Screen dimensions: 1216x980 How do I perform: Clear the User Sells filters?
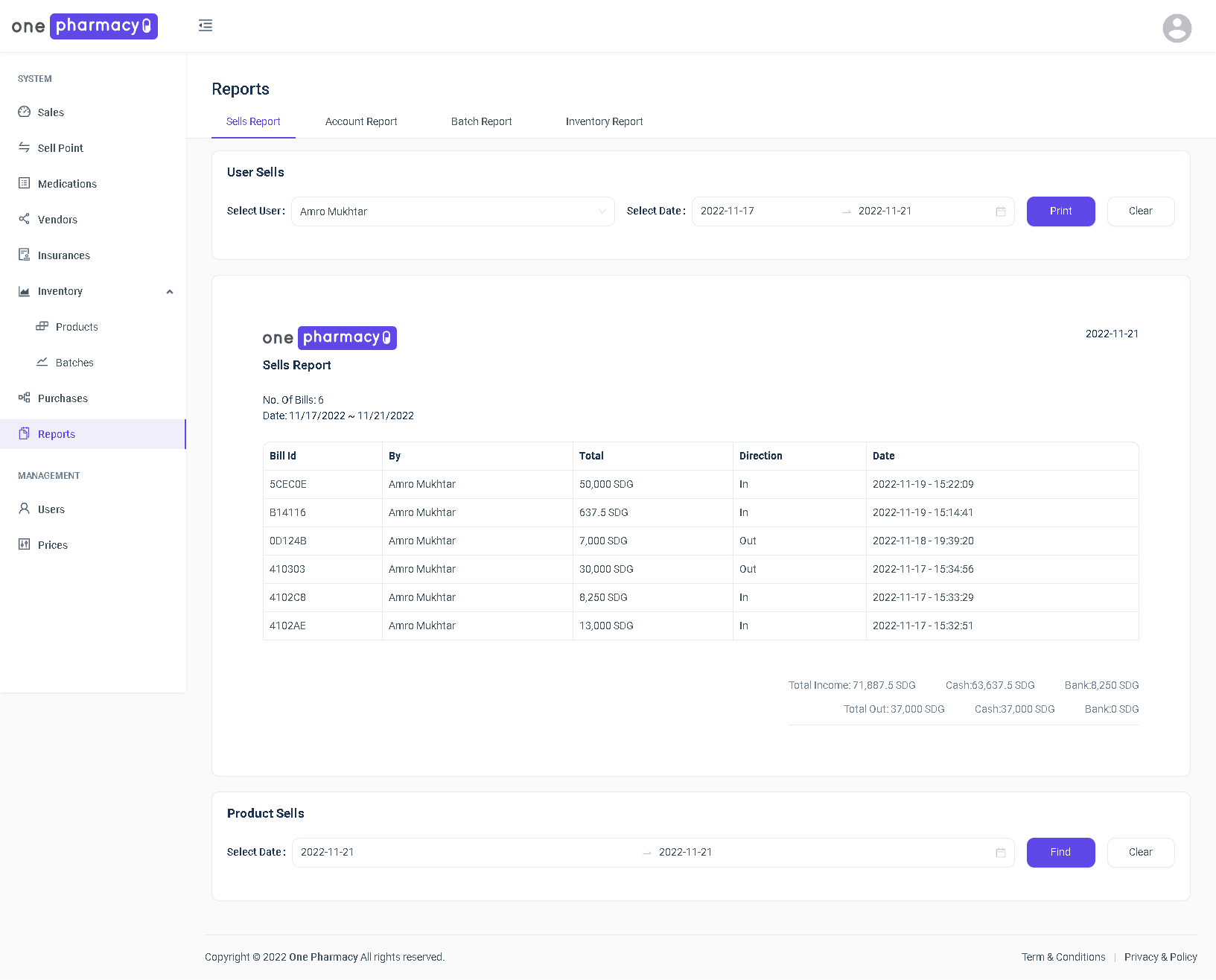(1140, 211)
